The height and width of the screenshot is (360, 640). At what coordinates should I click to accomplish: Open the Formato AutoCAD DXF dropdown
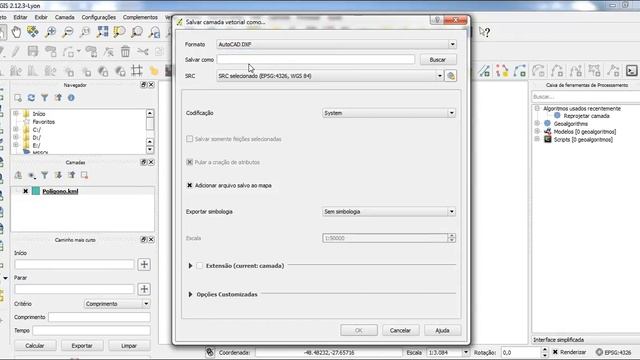(x=336, y=44)
